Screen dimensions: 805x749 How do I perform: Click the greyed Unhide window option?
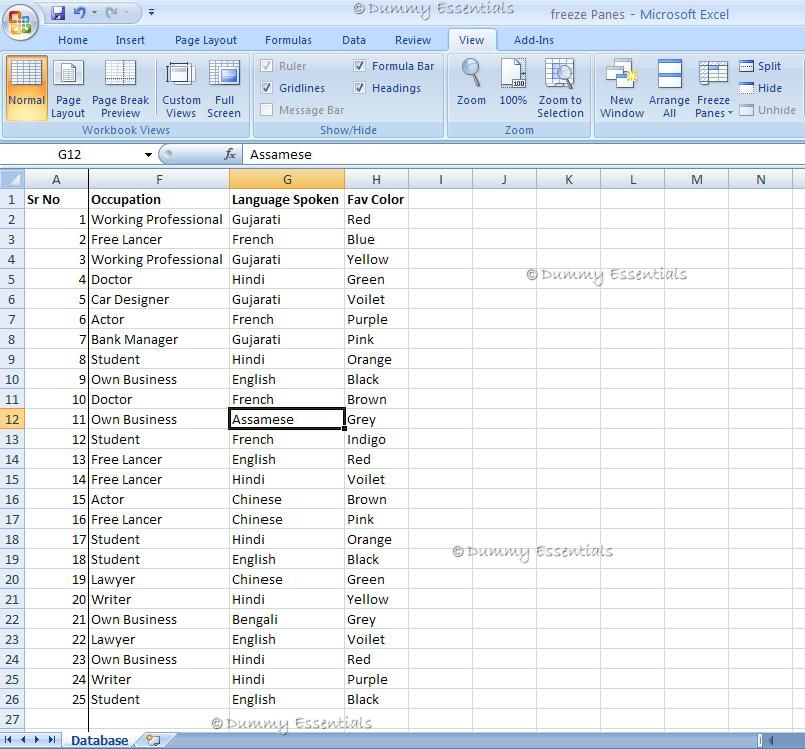point(768,110)
